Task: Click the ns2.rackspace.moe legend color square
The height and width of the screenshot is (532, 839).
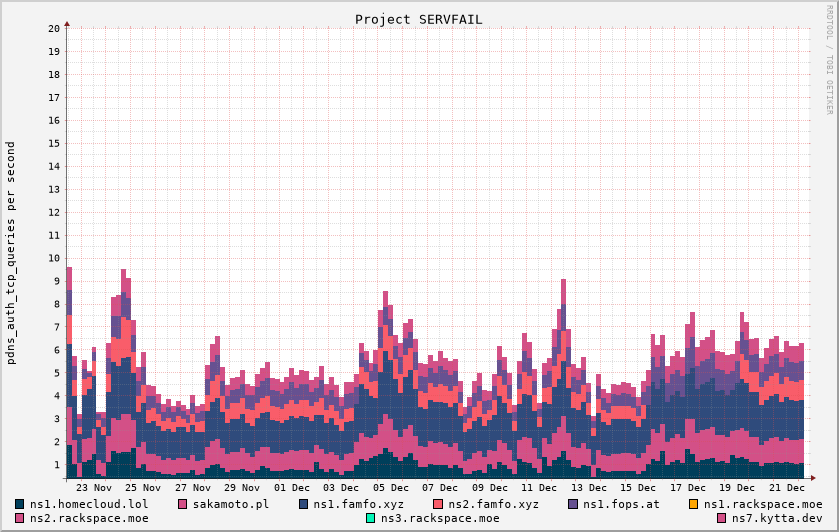Action: (x=20, y=518)
